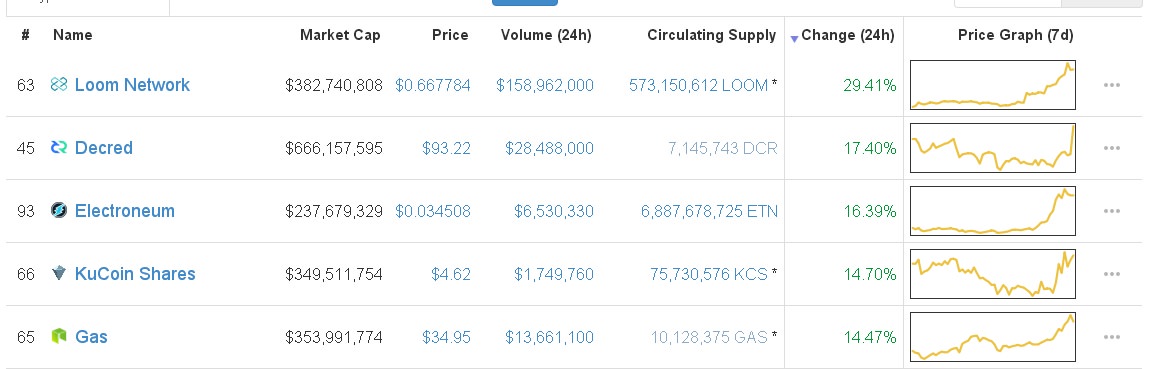
Task: Open the Loom Network link
Action: click(x=132, y=85)
